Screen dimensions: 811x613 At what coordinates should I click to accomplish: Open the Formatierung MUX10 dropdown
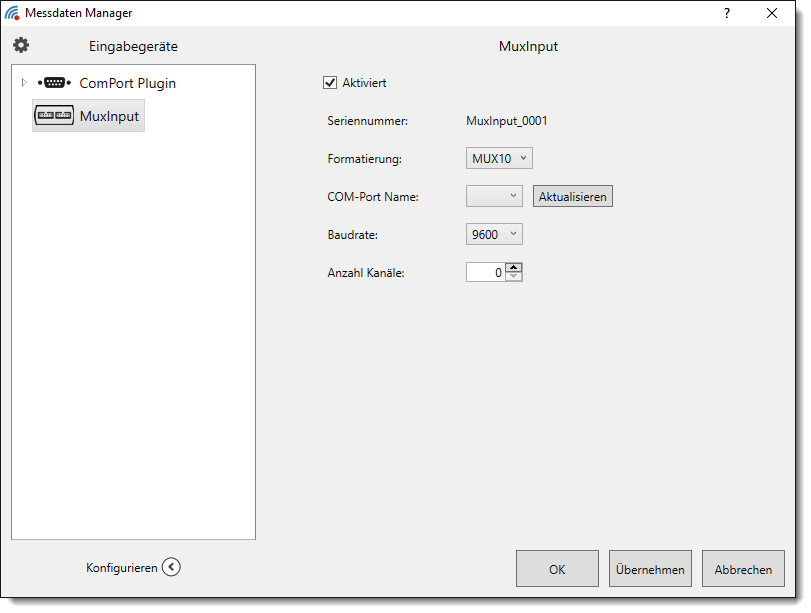click(x=499, y=158)
